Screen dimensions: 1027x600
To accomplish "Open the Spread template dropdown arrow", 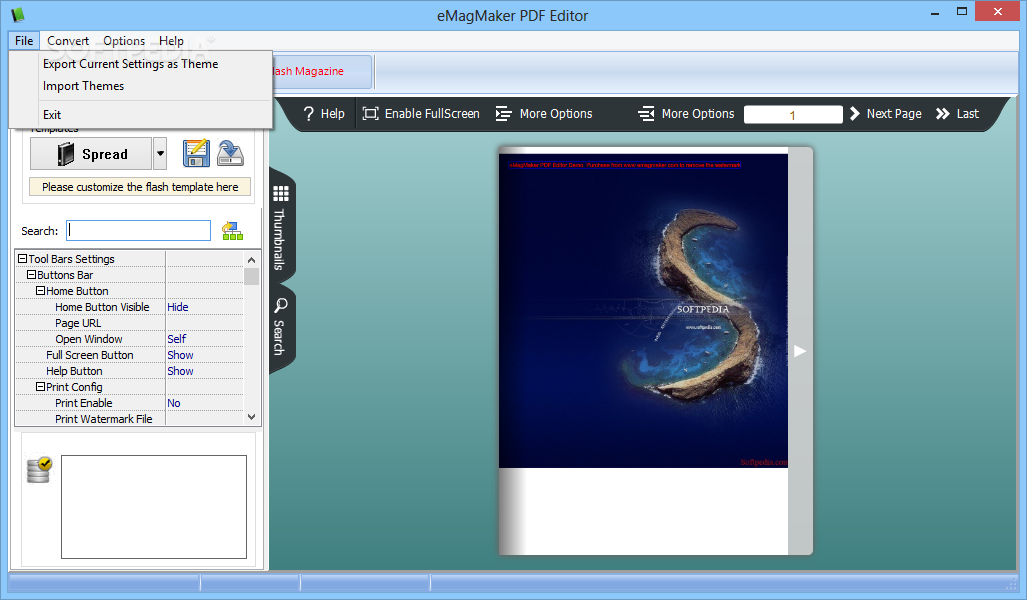I will (160, 154).
